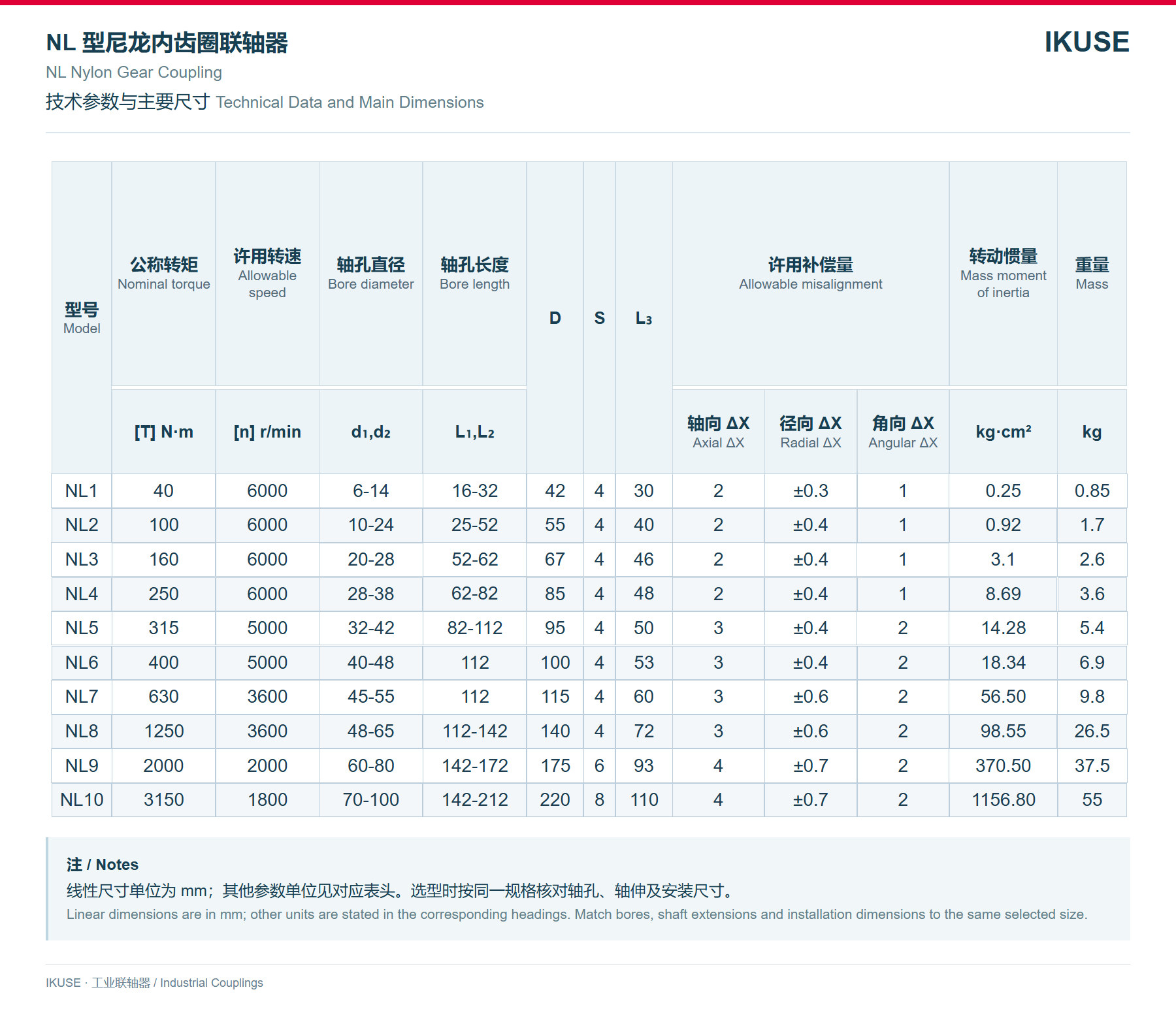Click radial value '±0.3' for NL1

(811, 490)
